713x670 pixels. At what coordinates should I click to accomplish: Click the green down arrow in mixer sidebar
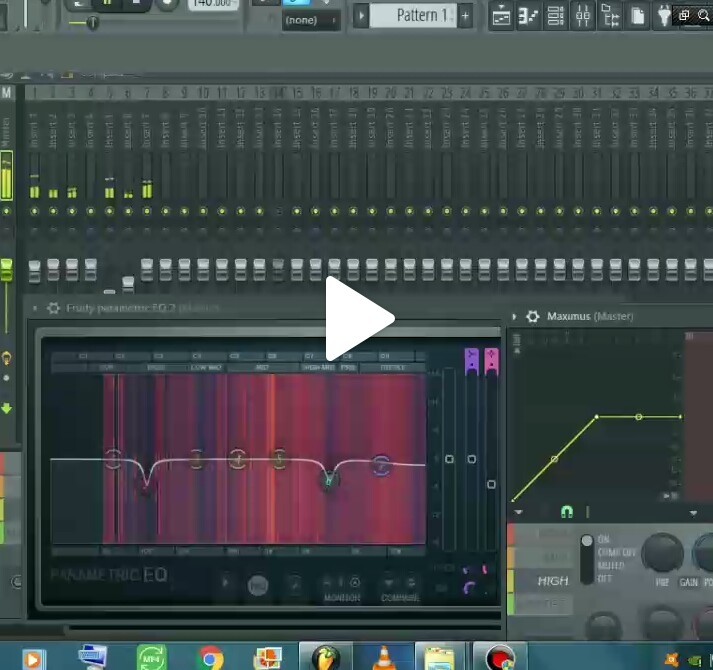point(6,408)
